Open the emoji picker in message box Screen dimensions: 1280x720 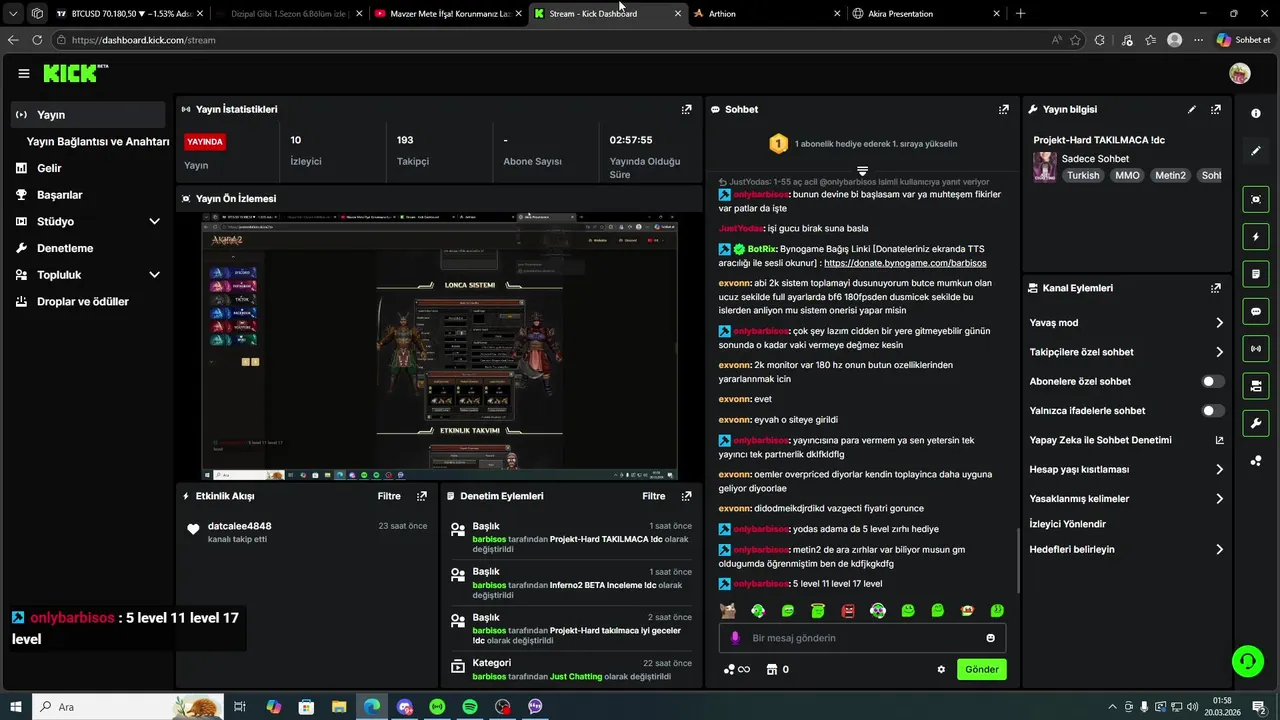click(x=991, y=638)
